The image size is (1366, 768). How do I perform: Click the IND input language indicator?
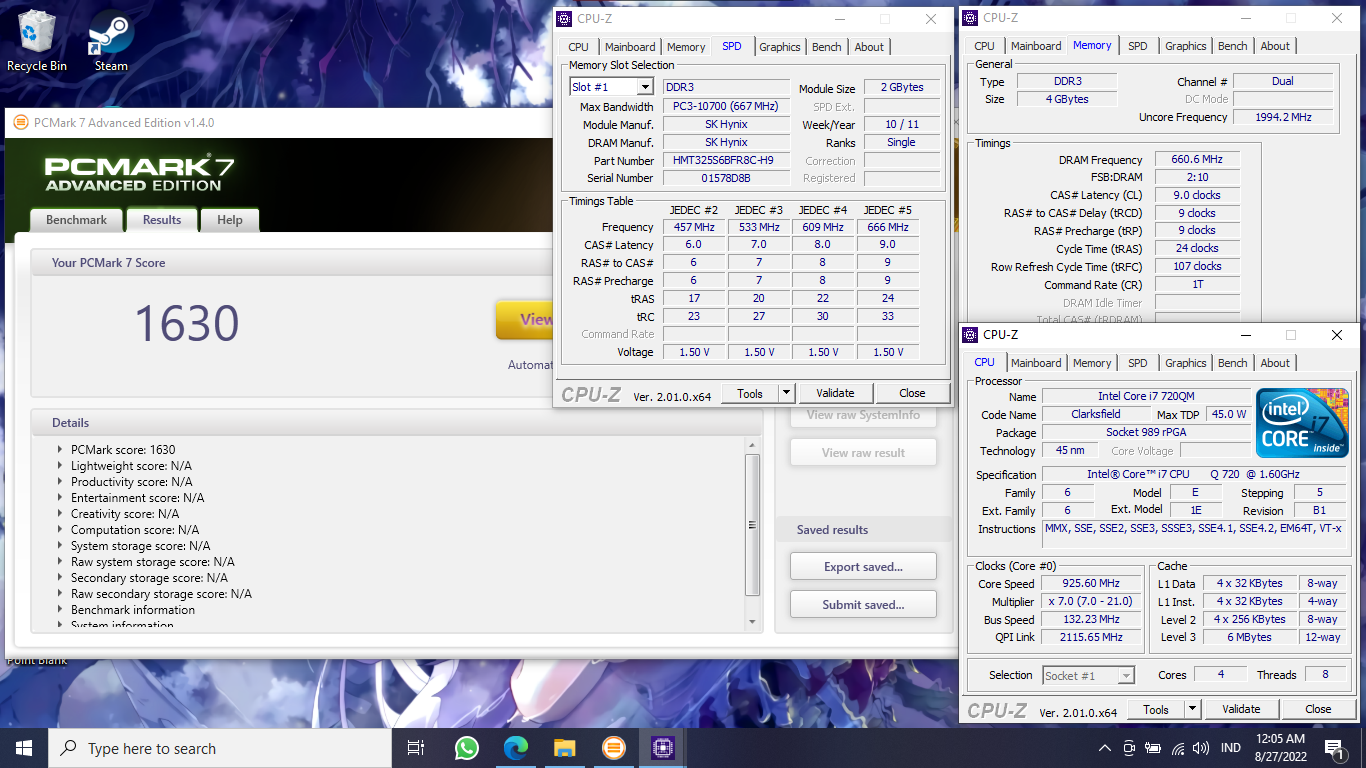tap(1232, 748)
